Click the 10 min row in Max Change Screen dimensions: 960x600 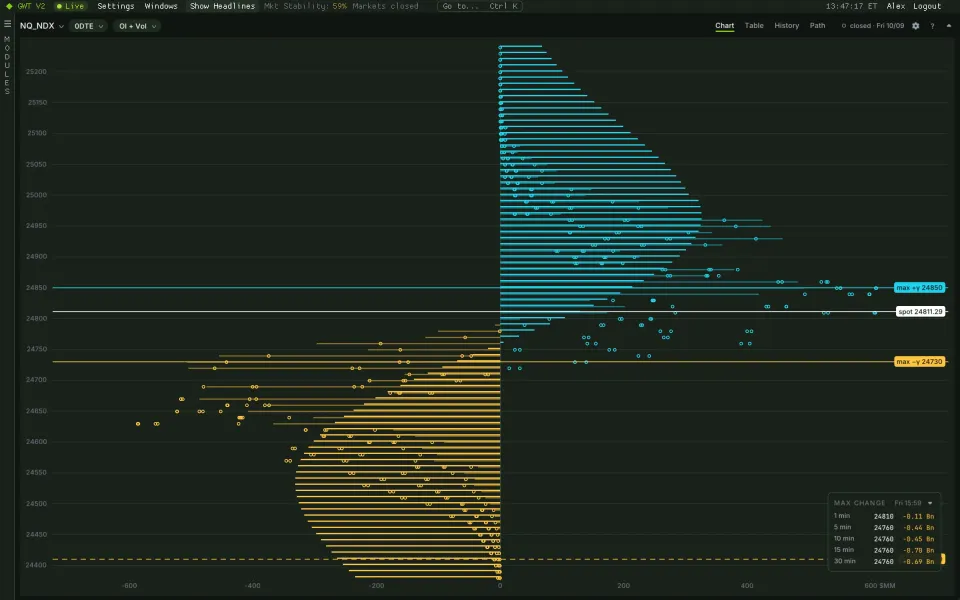pyautogui.click(x=883, y=539)
